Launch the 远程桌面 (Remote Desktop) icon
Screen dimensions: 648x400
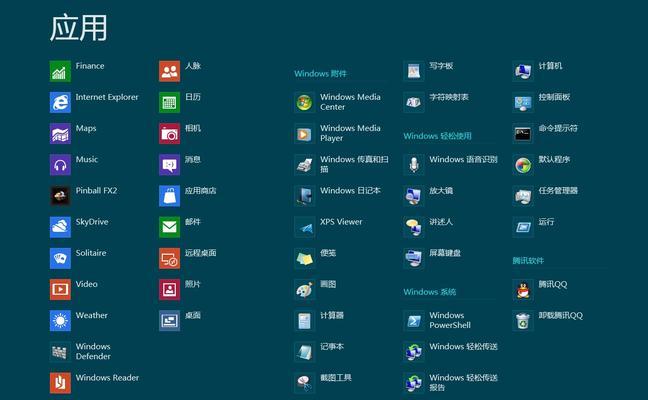(x=169, y=258)
